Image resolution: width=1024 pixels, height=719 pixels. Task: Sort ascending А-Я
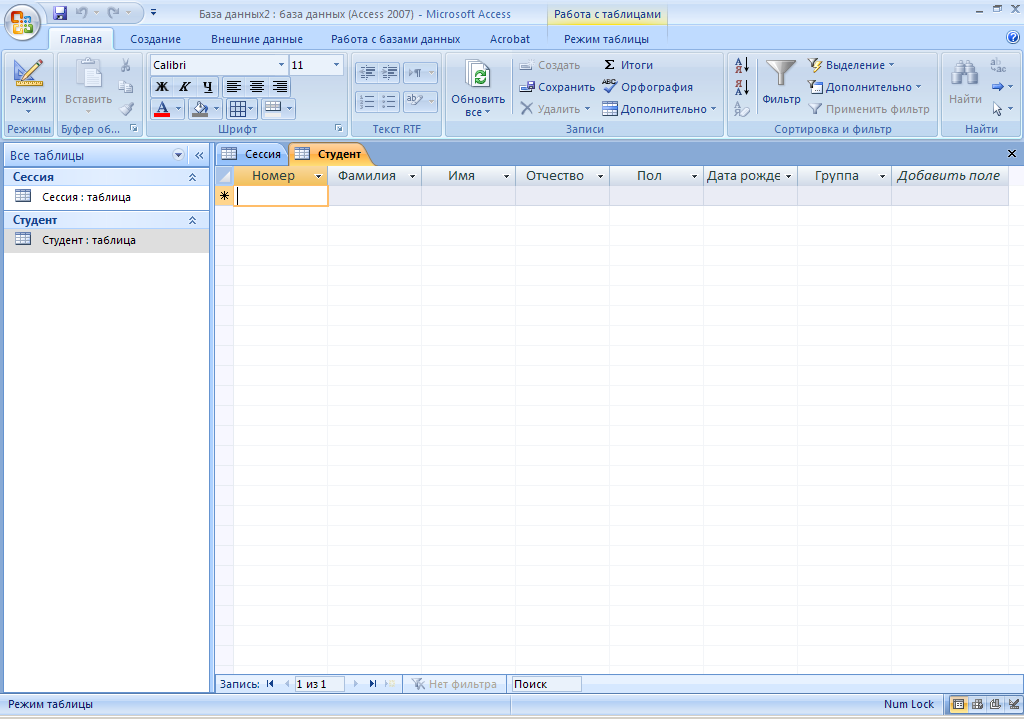coord(741,65)
